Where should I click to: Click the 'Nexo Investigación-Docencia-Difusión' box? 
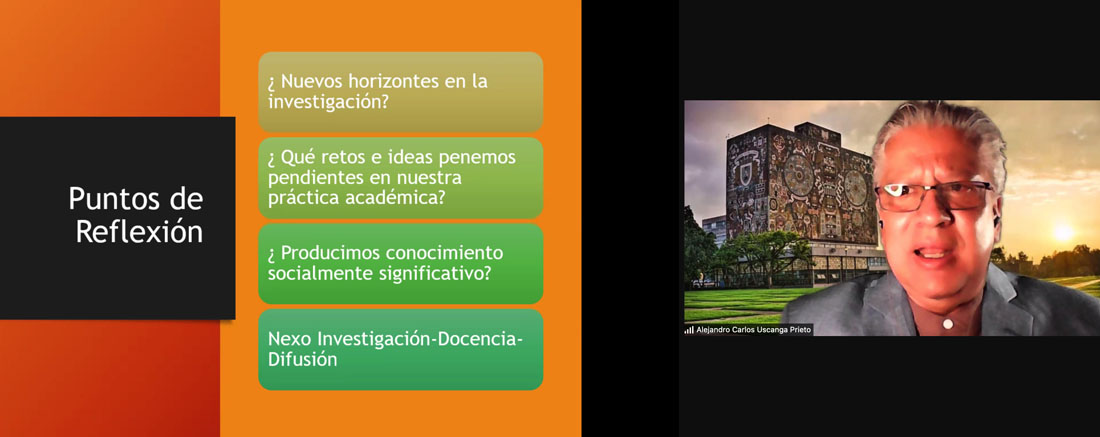(x=401, y=349)
